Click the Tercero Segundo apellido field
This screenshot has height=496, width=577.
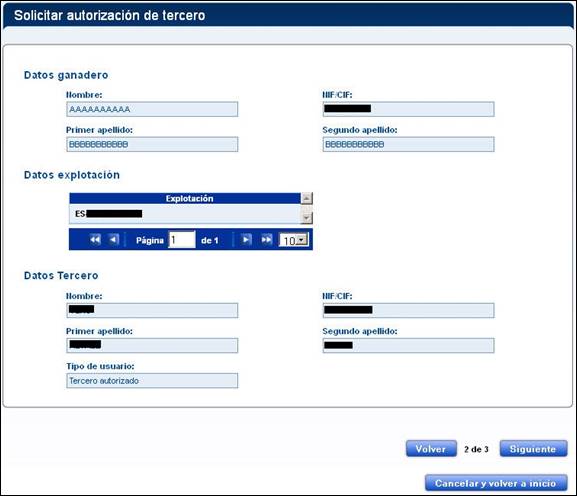[408, 346]
